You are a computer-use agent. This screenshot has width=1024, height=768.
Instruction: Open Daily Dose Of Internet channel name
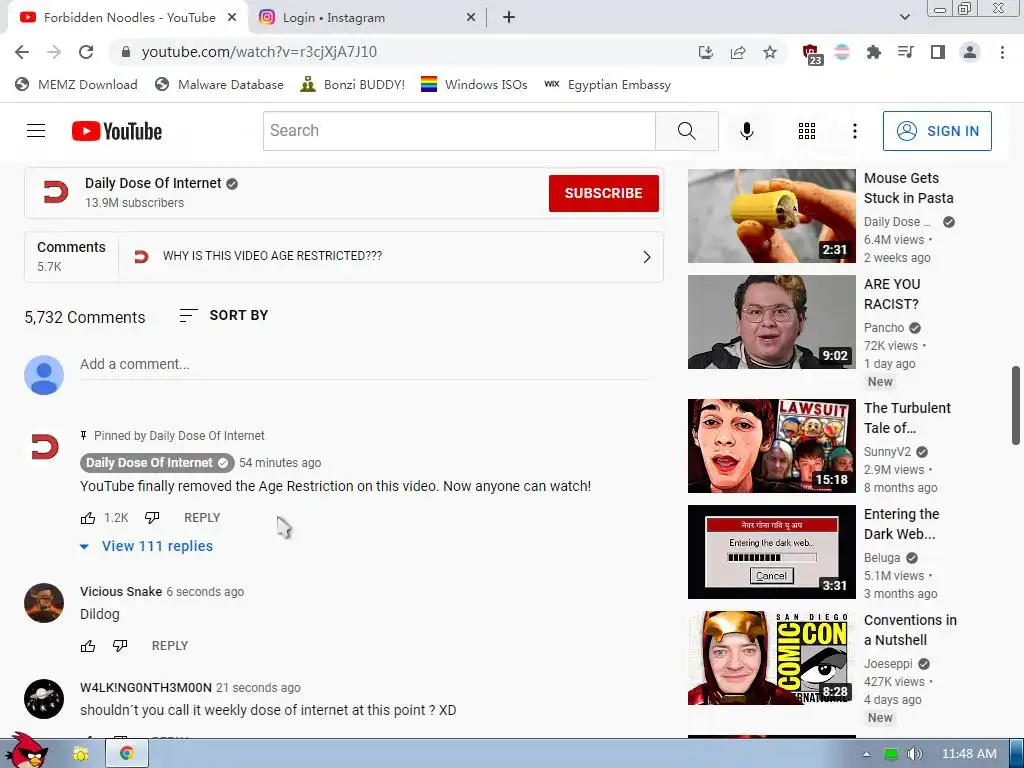(x=153, y=184)
